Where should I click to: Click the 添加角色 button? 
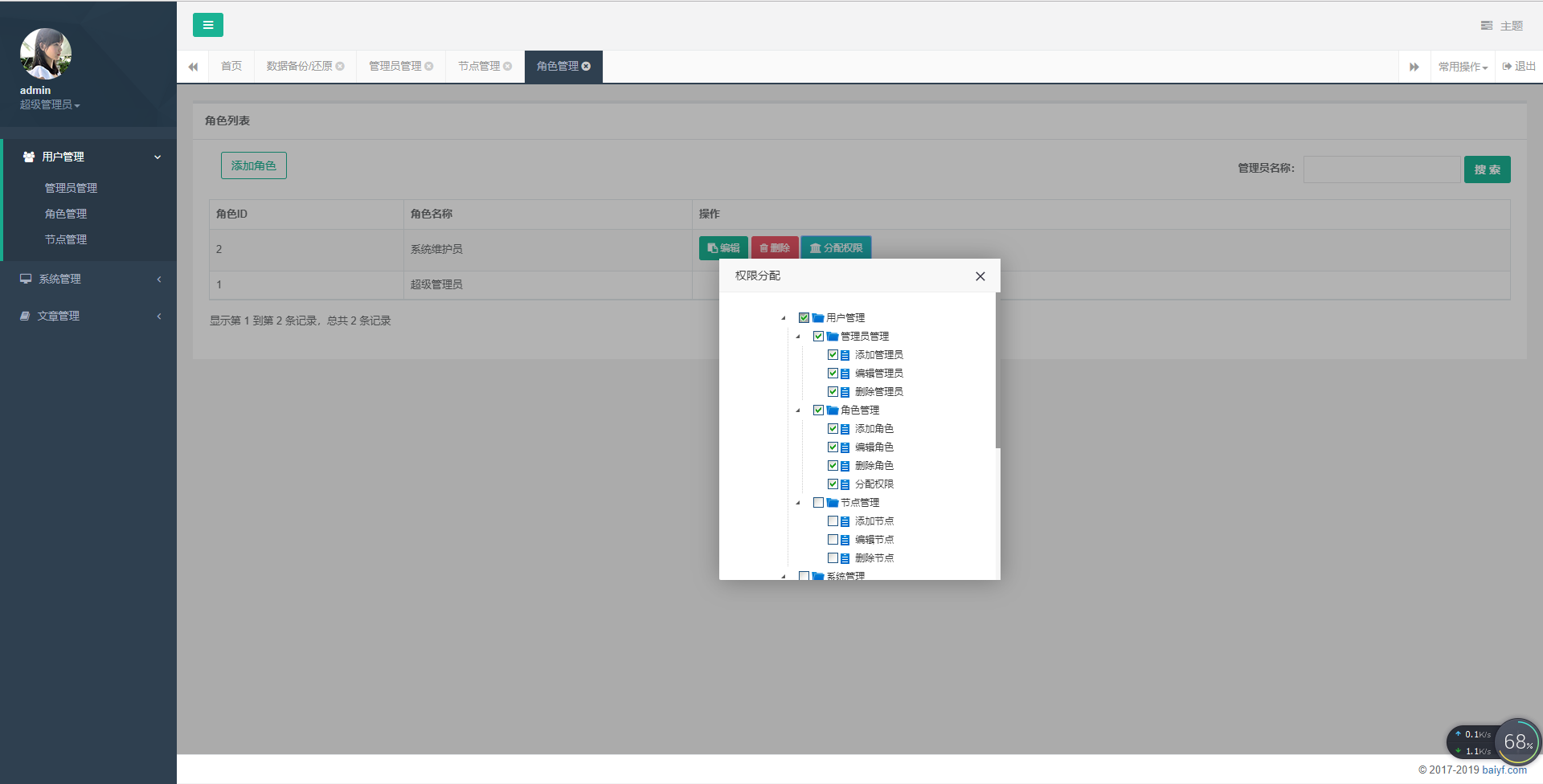(254, 165)
